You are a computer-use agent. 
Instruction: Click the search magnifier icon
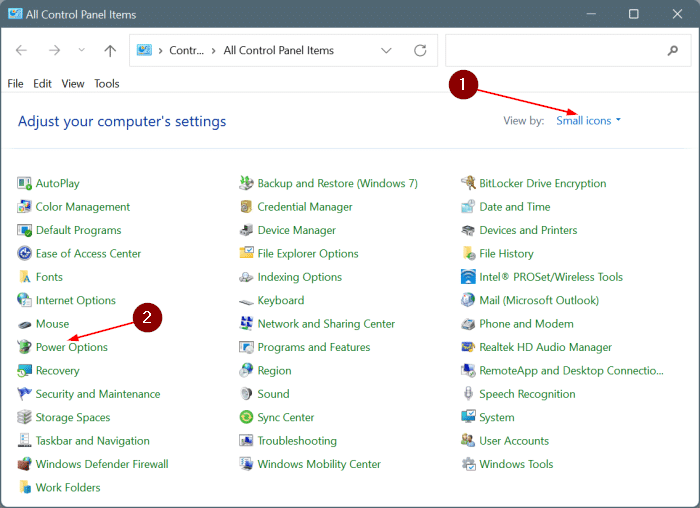coord(672,50)
